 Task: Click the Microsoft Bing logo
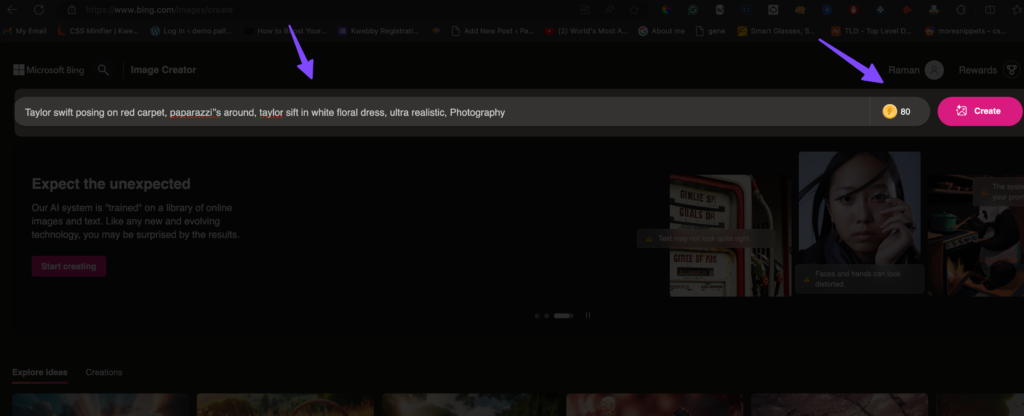[47, 70]
